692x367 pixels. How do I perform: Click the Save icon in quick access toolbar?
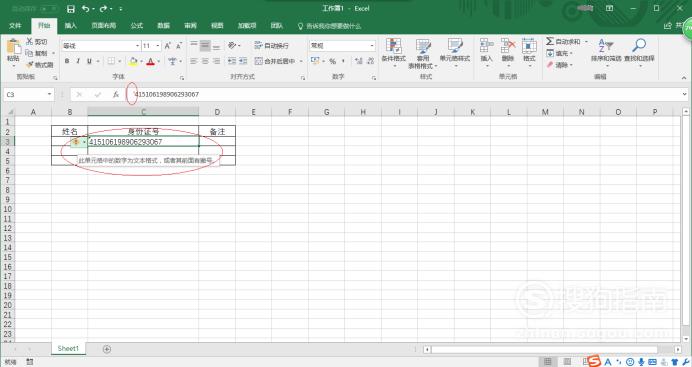[x=71, y=9]
